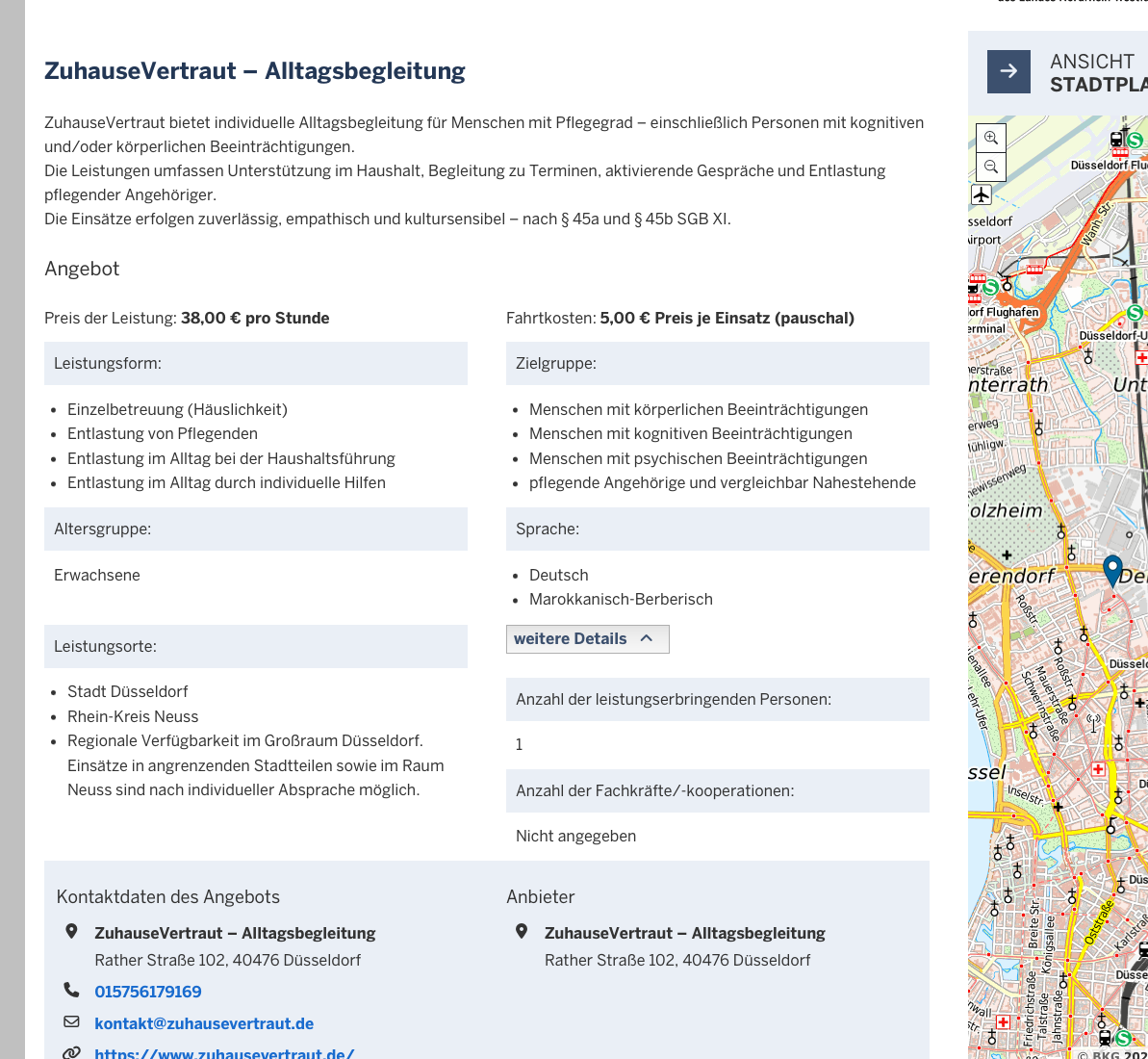
Task: Click the ZuhauseVertraut – Alltagsbegleitung page heading
Action: point(255,71)
